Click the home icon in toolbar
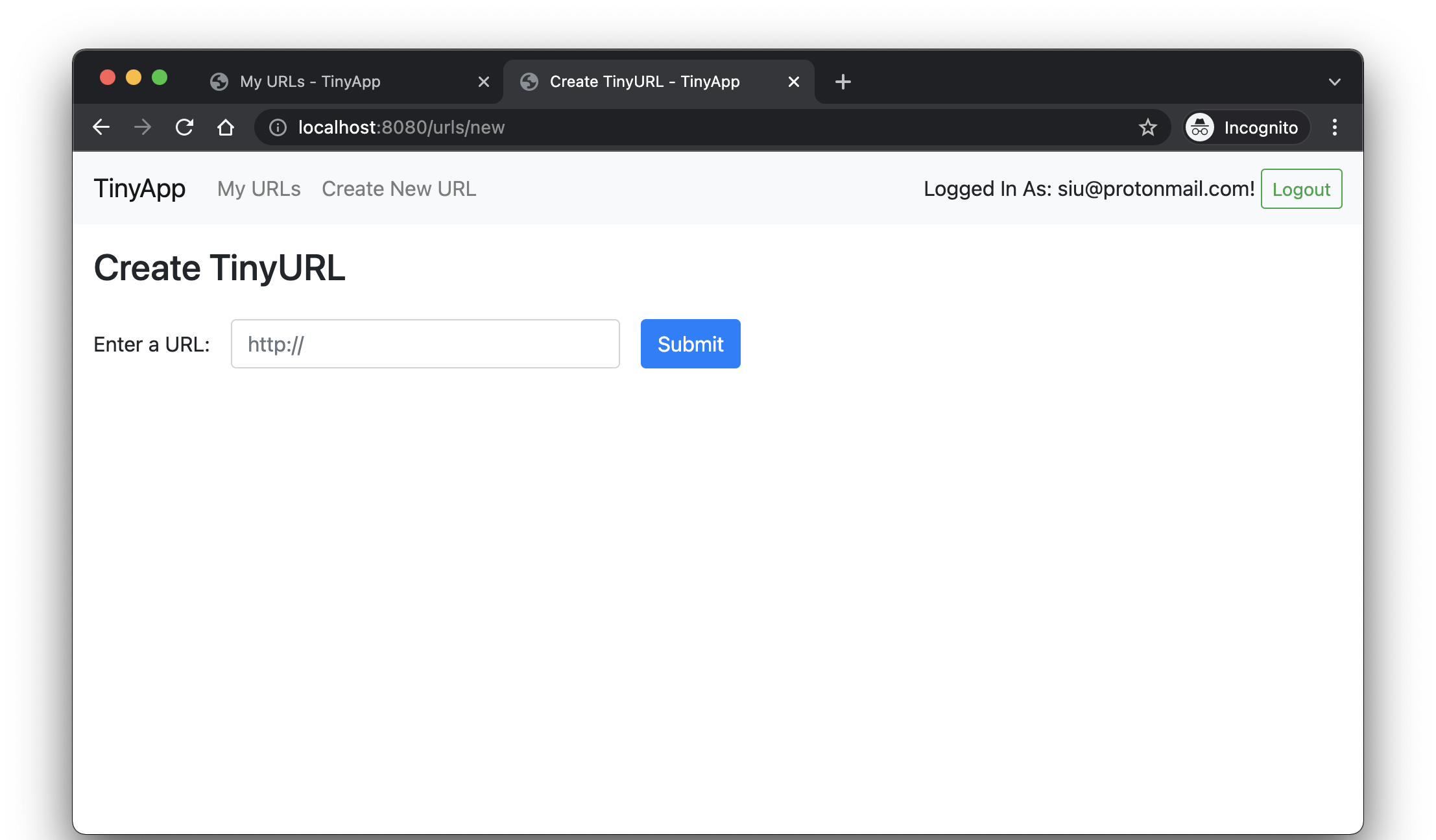 226,127
